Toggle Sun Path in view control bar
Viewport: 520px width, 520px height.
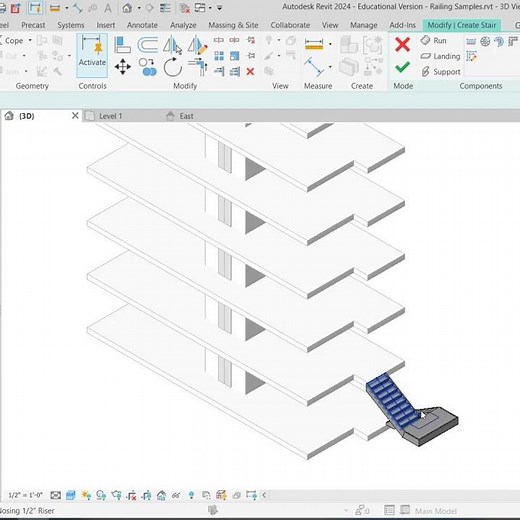(86, 495)
